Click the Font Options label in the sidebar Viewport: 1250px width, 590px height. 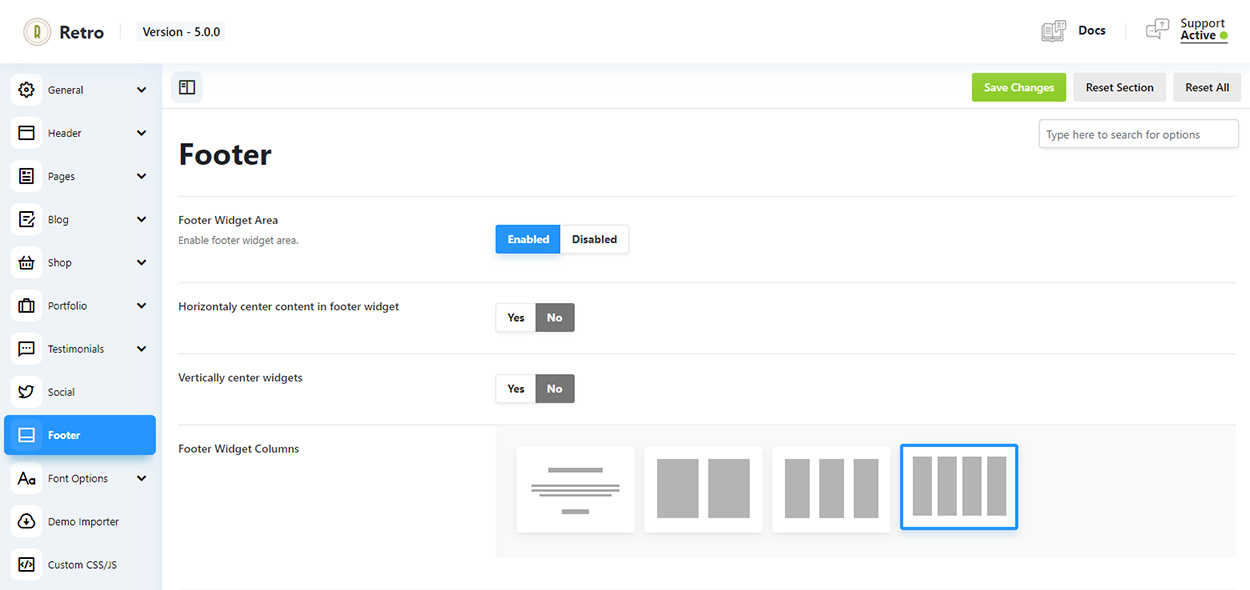(78, 479)
